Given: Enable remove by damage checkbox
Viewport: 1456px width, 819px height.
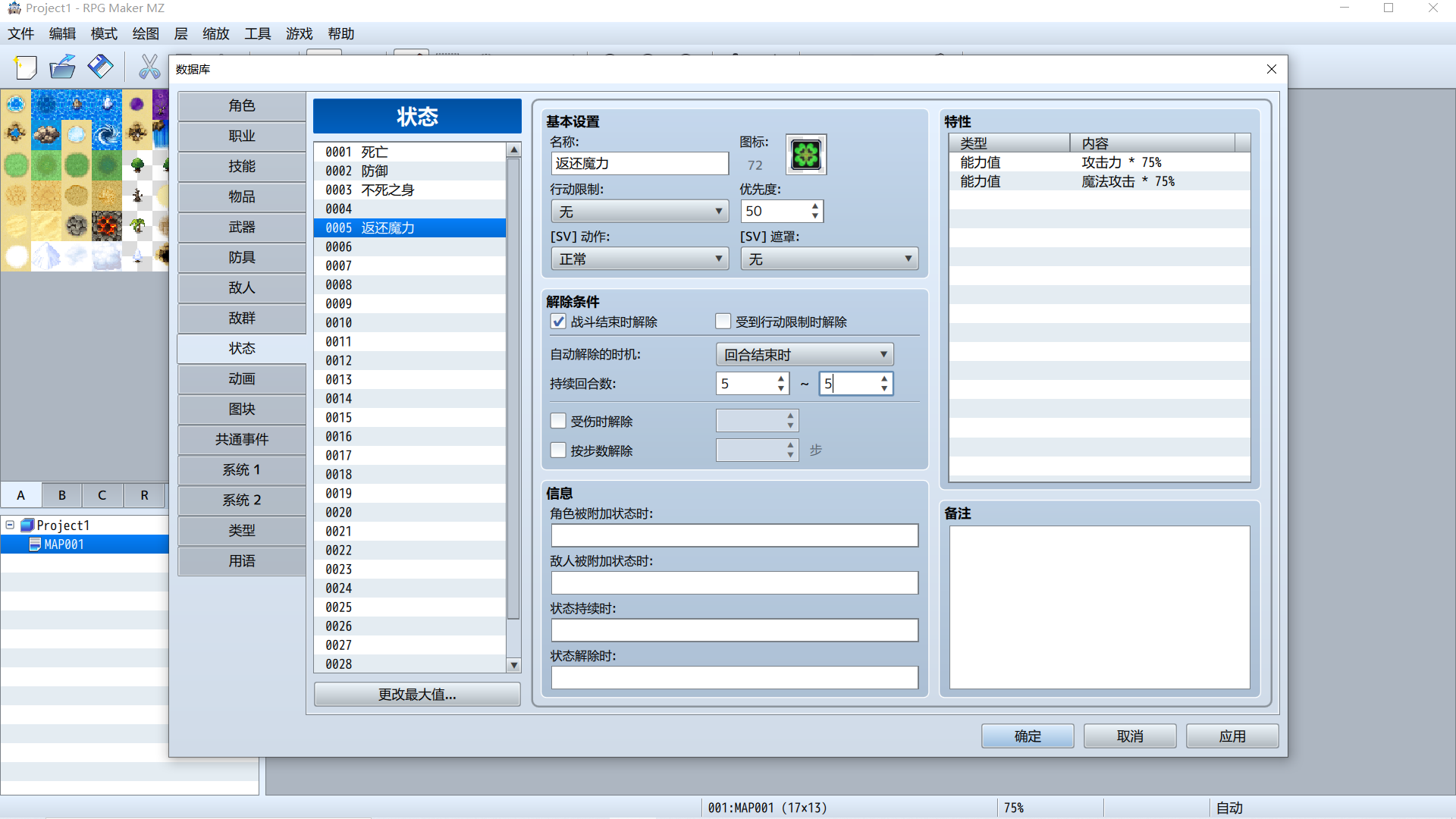Looking at the screenshot, I should click(559, 421).
